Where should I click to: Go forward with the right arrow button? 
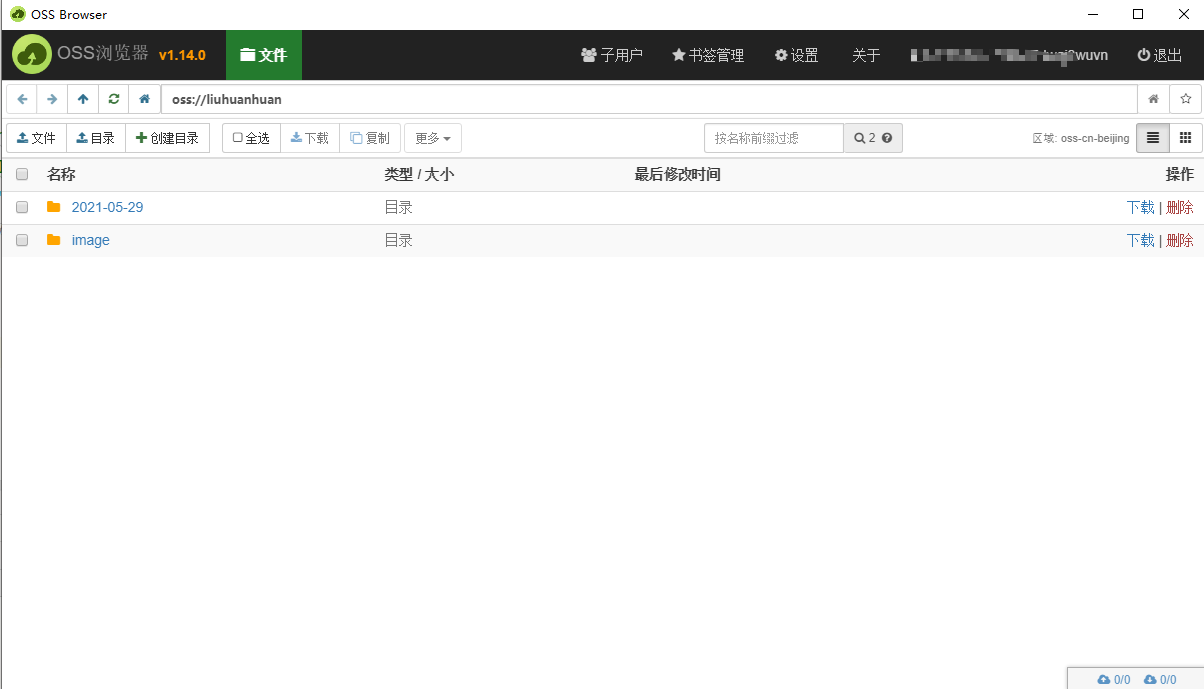point(52,99)
